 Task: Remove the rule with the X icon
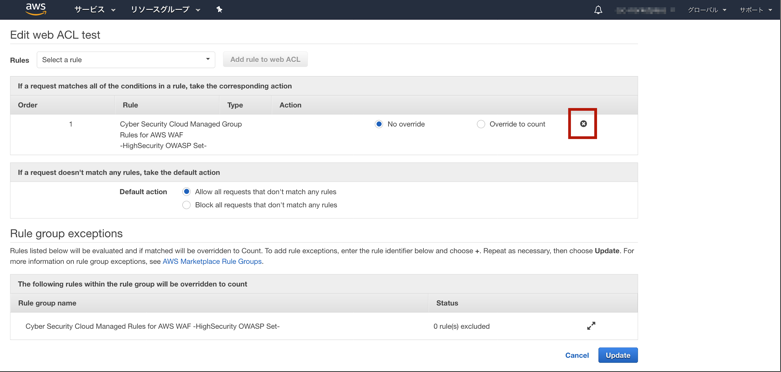(583, 124)
